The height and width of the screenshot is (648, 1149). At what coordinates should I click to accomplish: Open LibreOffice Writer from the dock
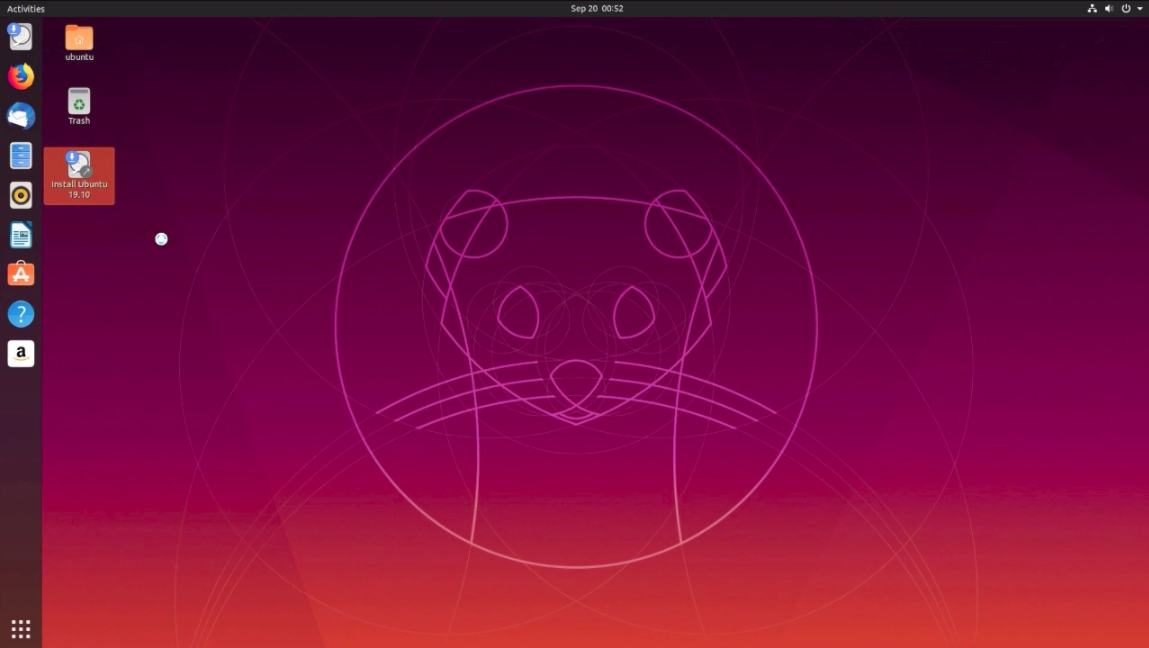click(x=21, y=235)
